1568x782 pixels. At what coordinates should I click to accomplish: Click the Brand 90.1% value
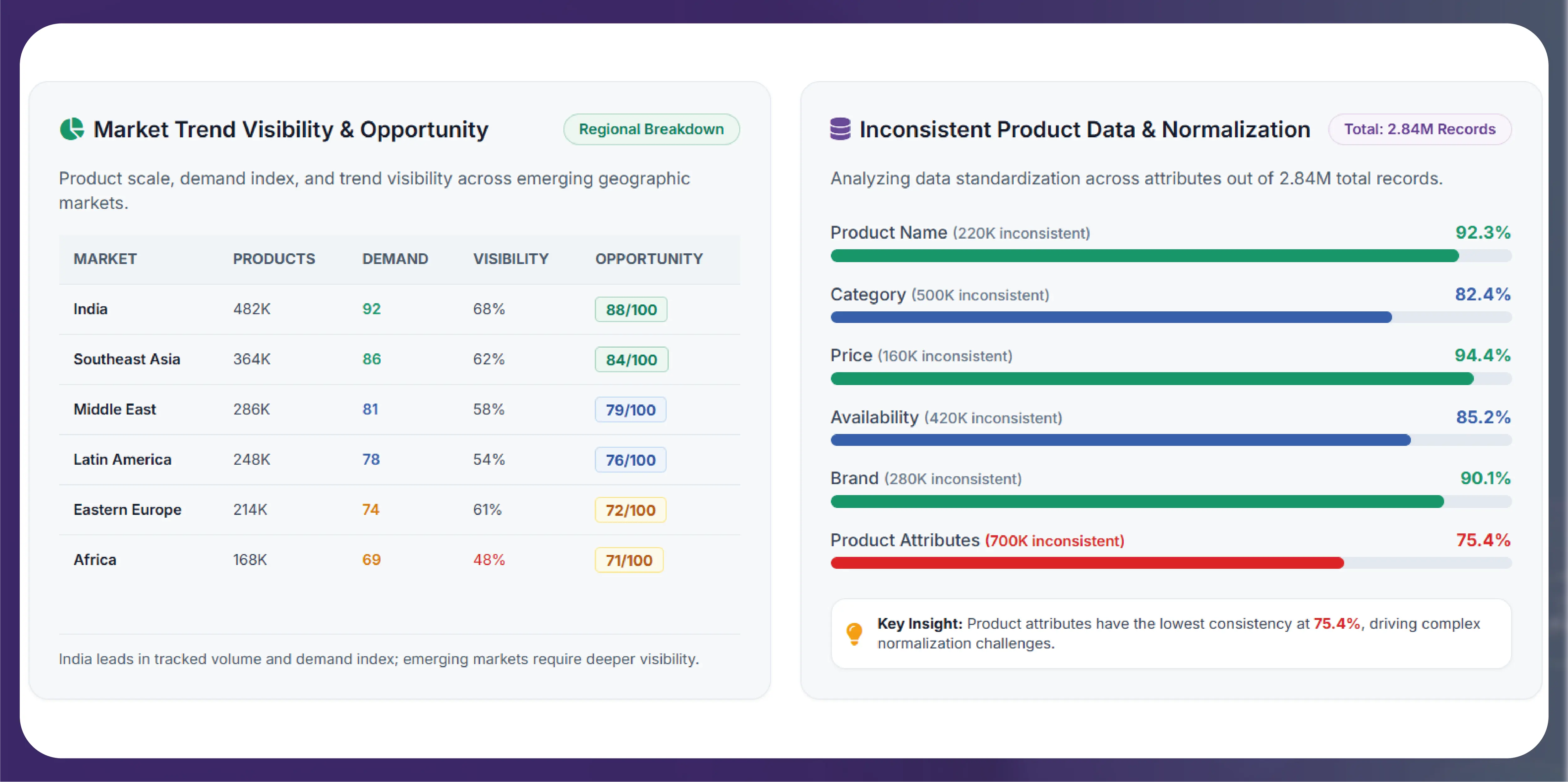pos(1485,478)
